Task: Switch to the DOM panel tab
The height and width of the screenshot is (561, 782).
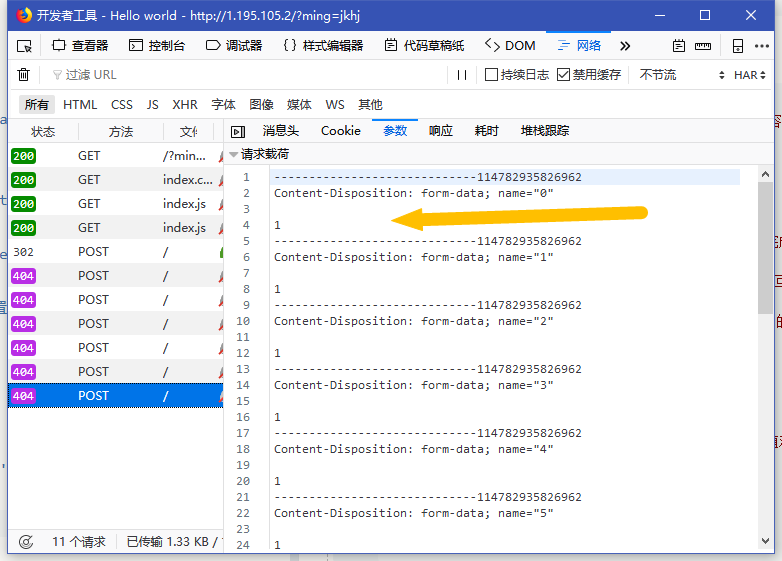Action: click(x=510, y=46)
